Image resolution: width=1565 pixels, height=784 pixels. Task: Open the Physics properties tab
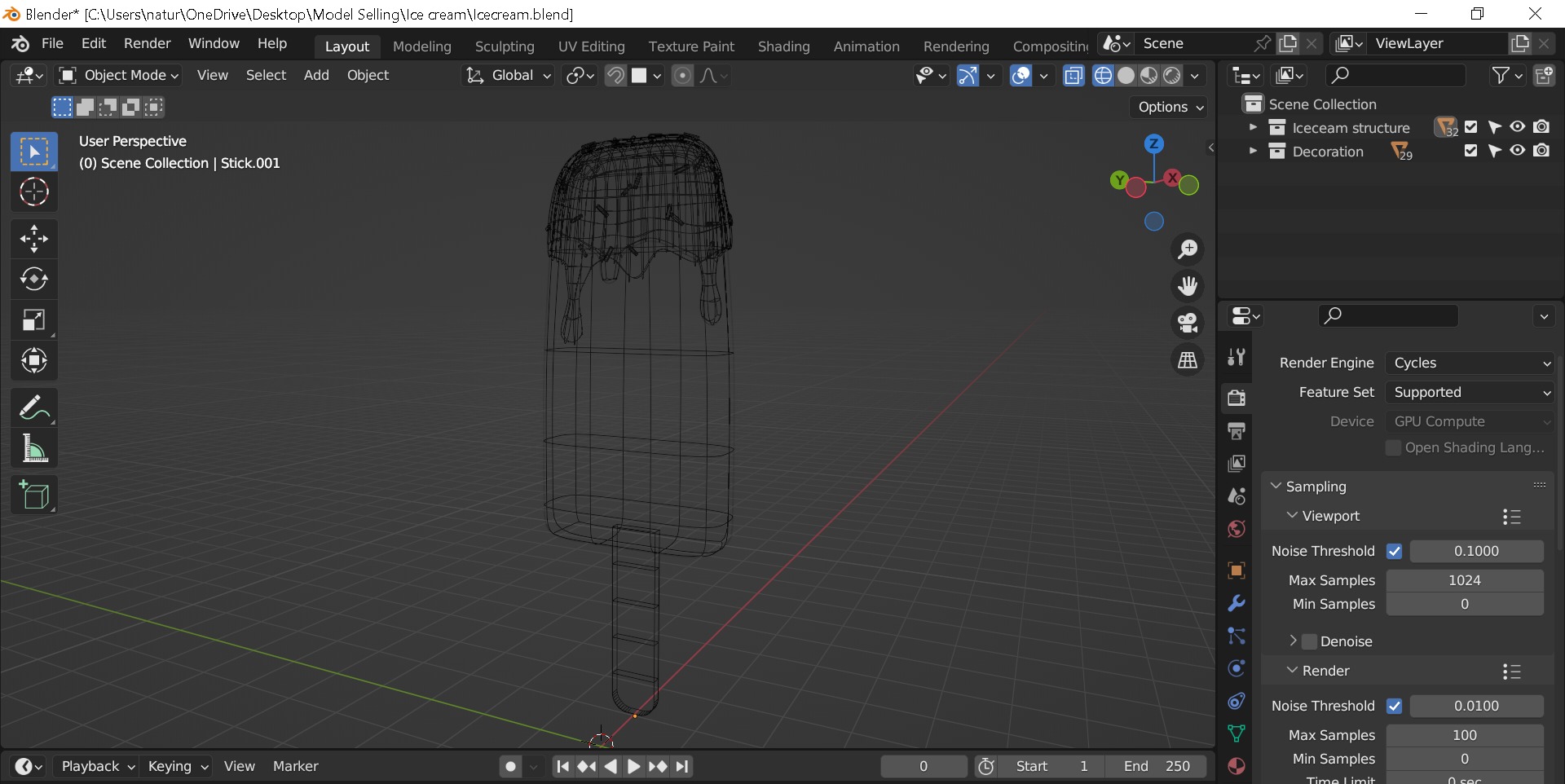click(x=1237, y=669)
